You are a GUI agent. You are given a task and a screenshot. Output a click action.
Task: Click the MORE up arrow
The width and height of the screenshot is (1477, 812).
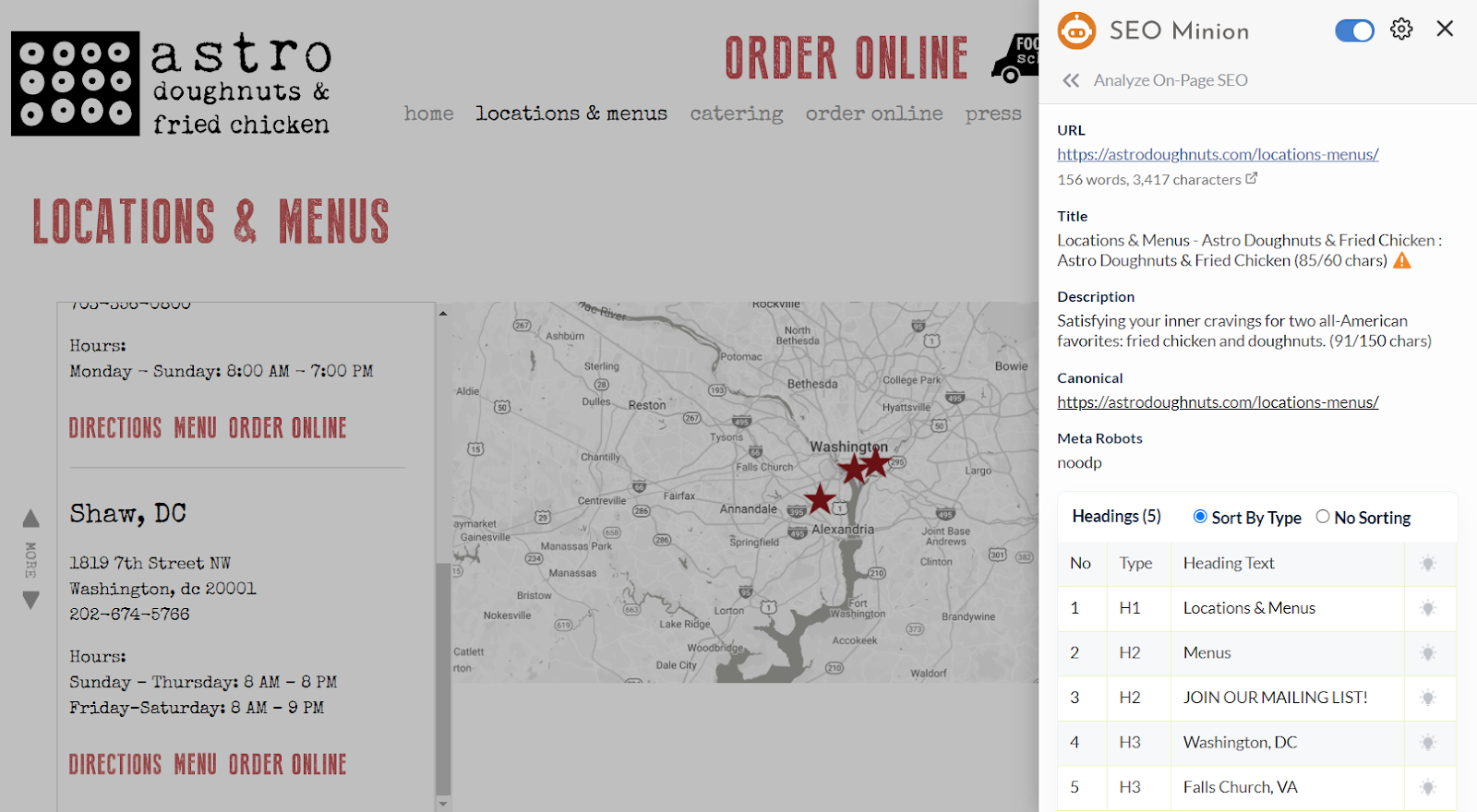[x=30, y=519]
